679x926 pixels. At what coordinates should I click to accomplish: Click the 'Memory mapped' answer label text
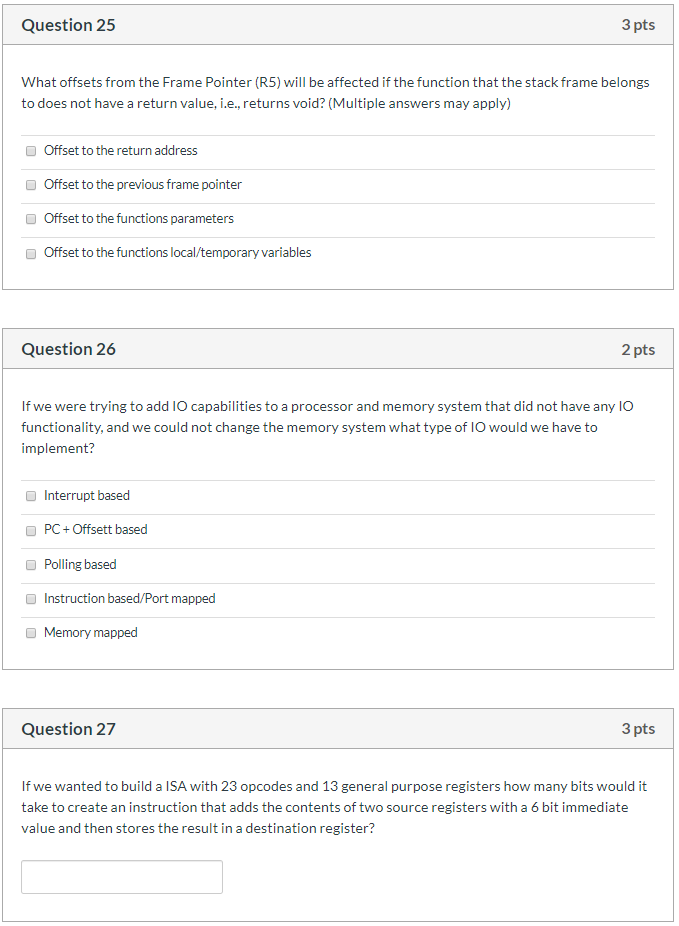pos(90,632)
